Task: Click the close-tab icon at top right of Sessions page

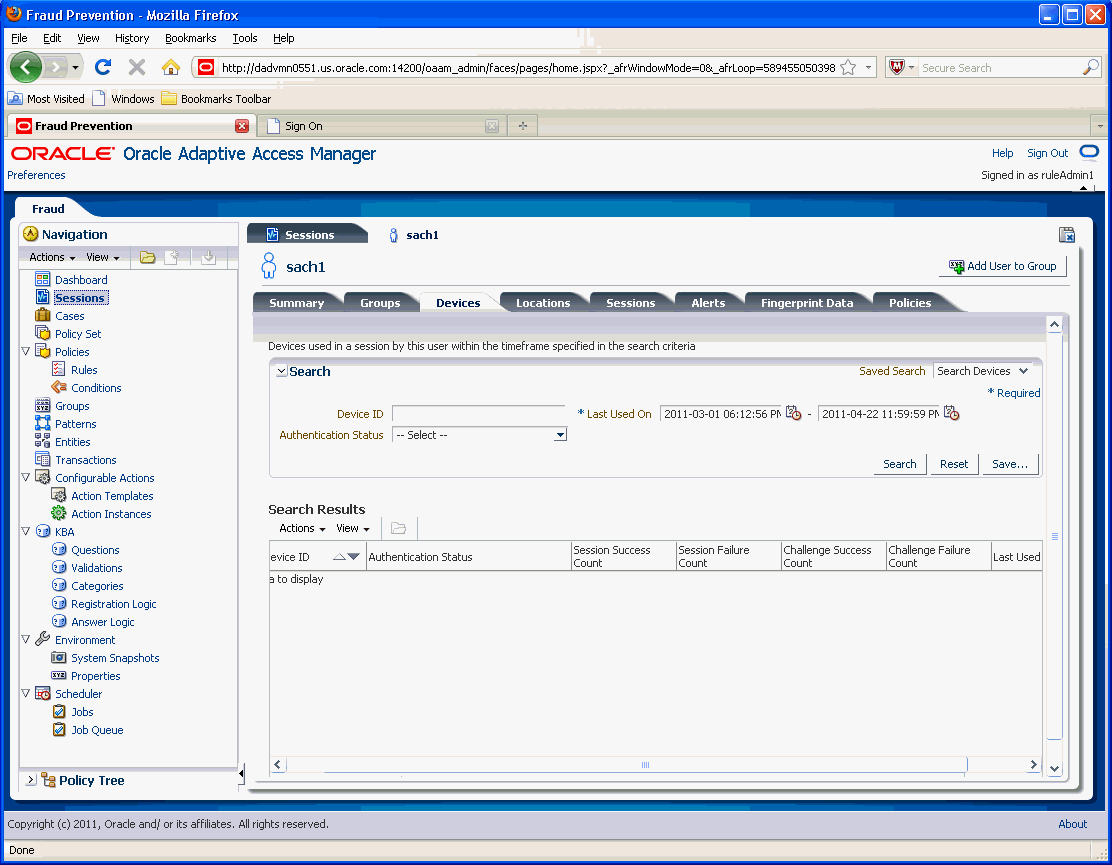Action: click(x=1066, y=234)
